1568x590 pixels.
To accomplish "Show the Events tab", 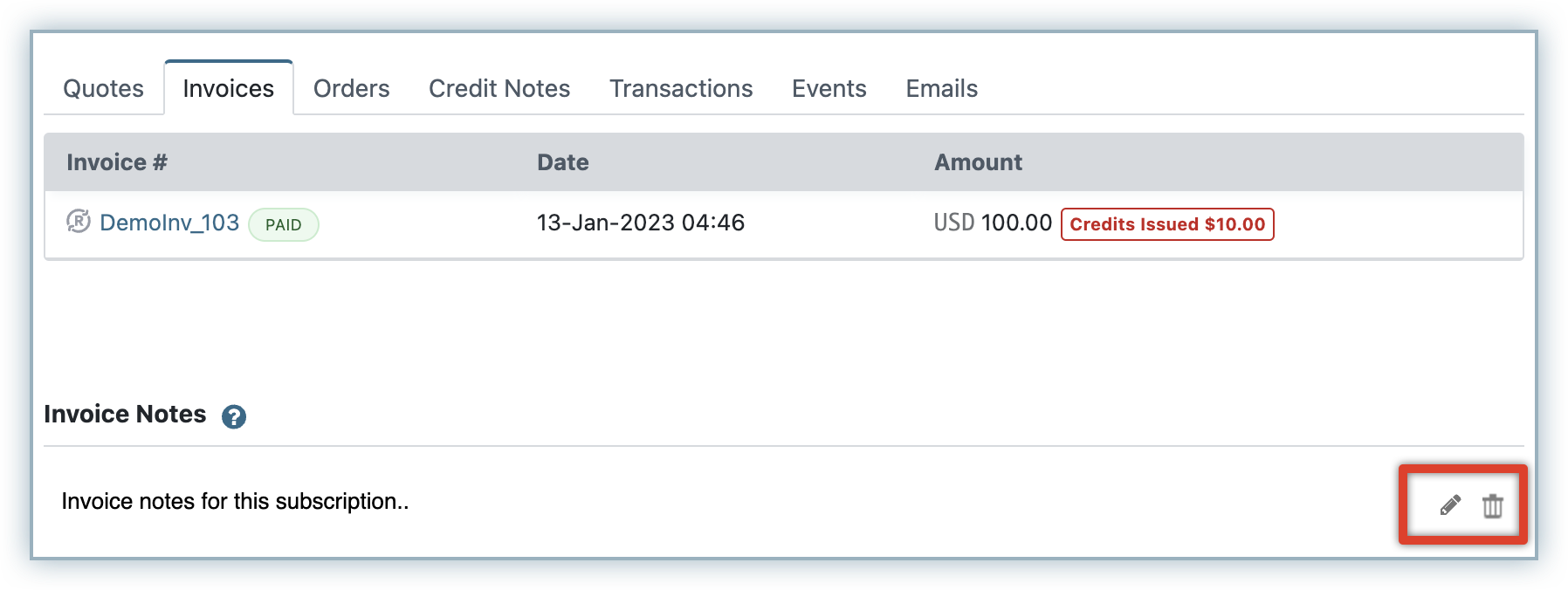I will 829,88.
